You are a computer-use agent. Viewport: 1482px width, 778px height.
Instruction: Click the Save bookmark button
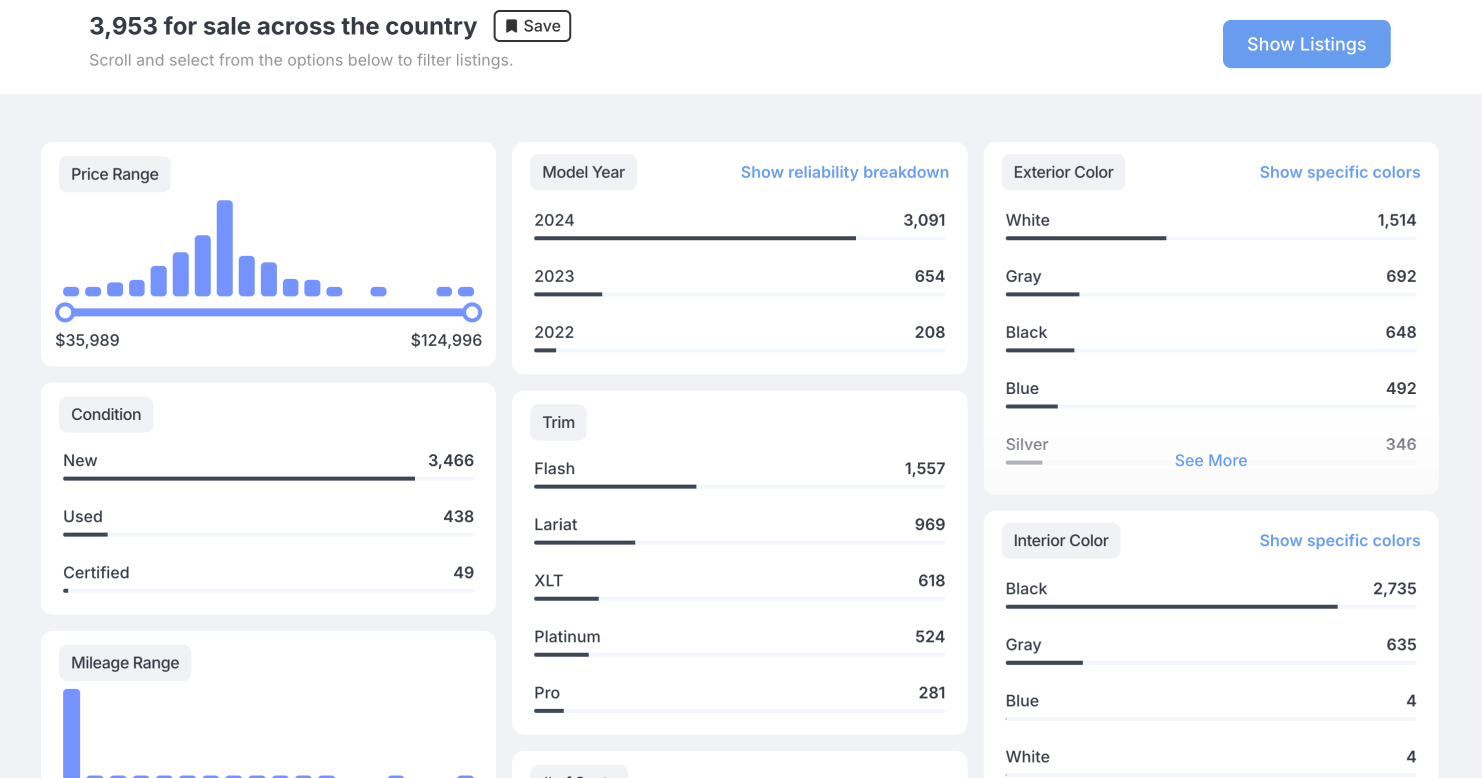(532, 26)
